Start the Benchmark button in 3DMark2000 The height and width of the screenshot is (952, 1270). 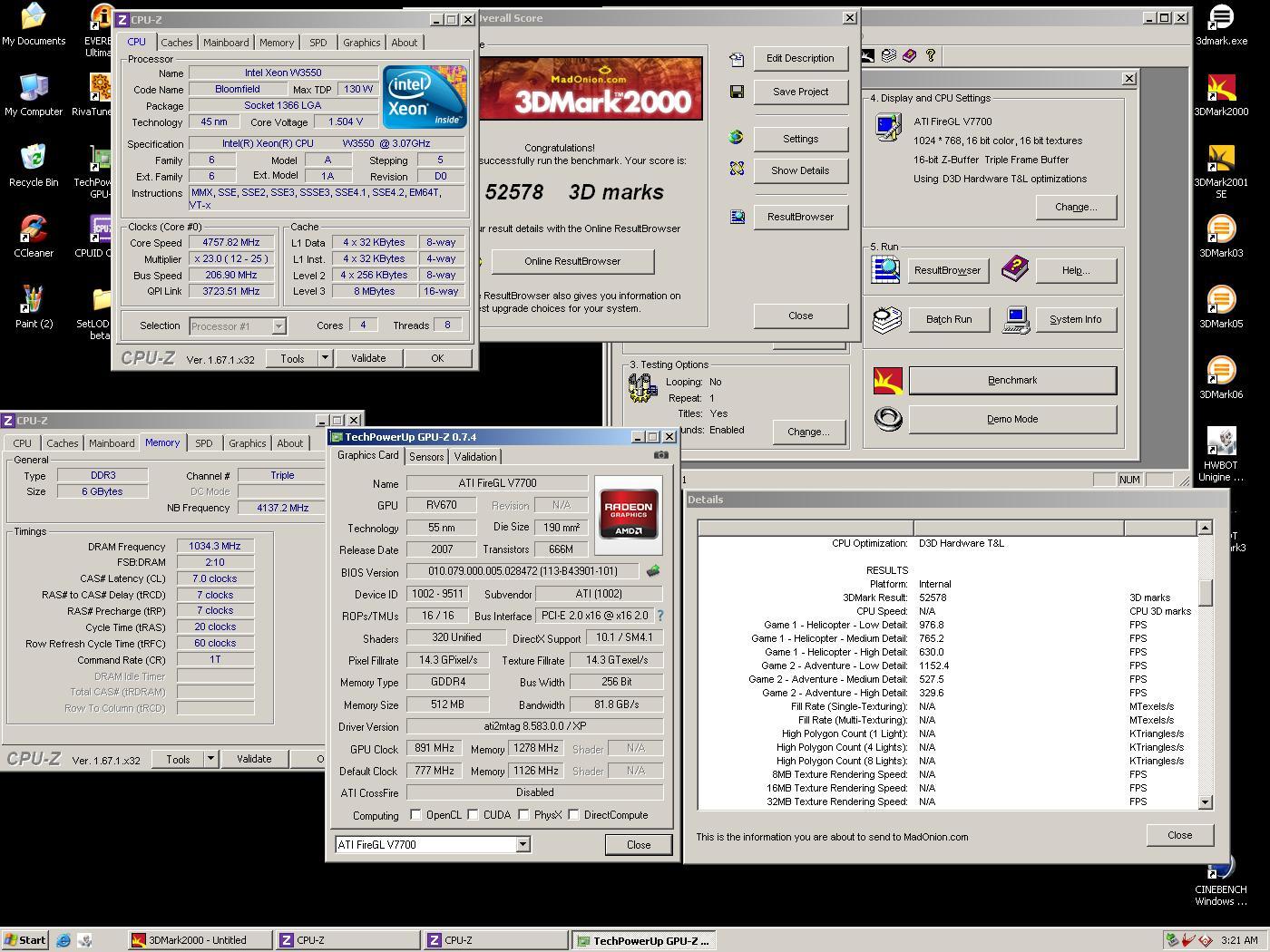(x=1012, y=381)
